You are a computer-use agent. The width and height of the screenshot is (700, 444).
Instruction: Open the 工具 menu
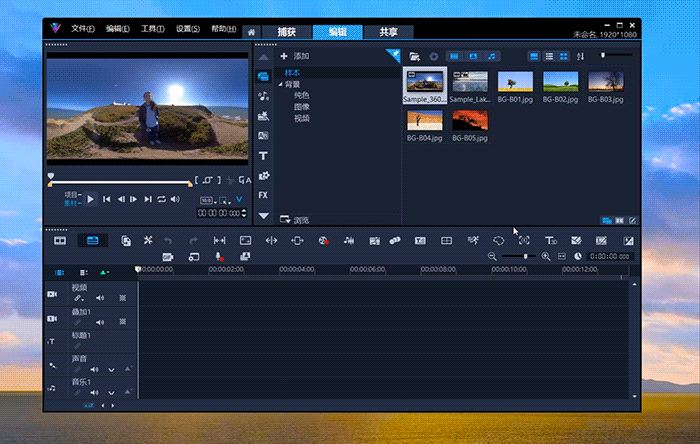[x=152, y=28]
